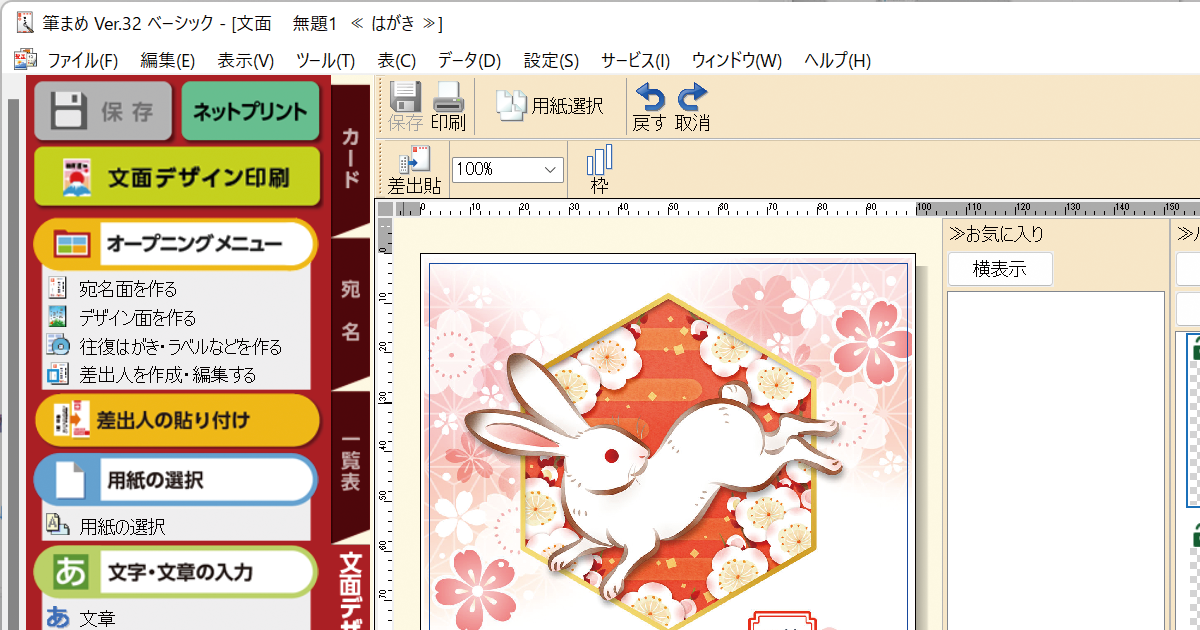Click the blank paper icon on 用紙の選択 header

(x=70, y=480)
